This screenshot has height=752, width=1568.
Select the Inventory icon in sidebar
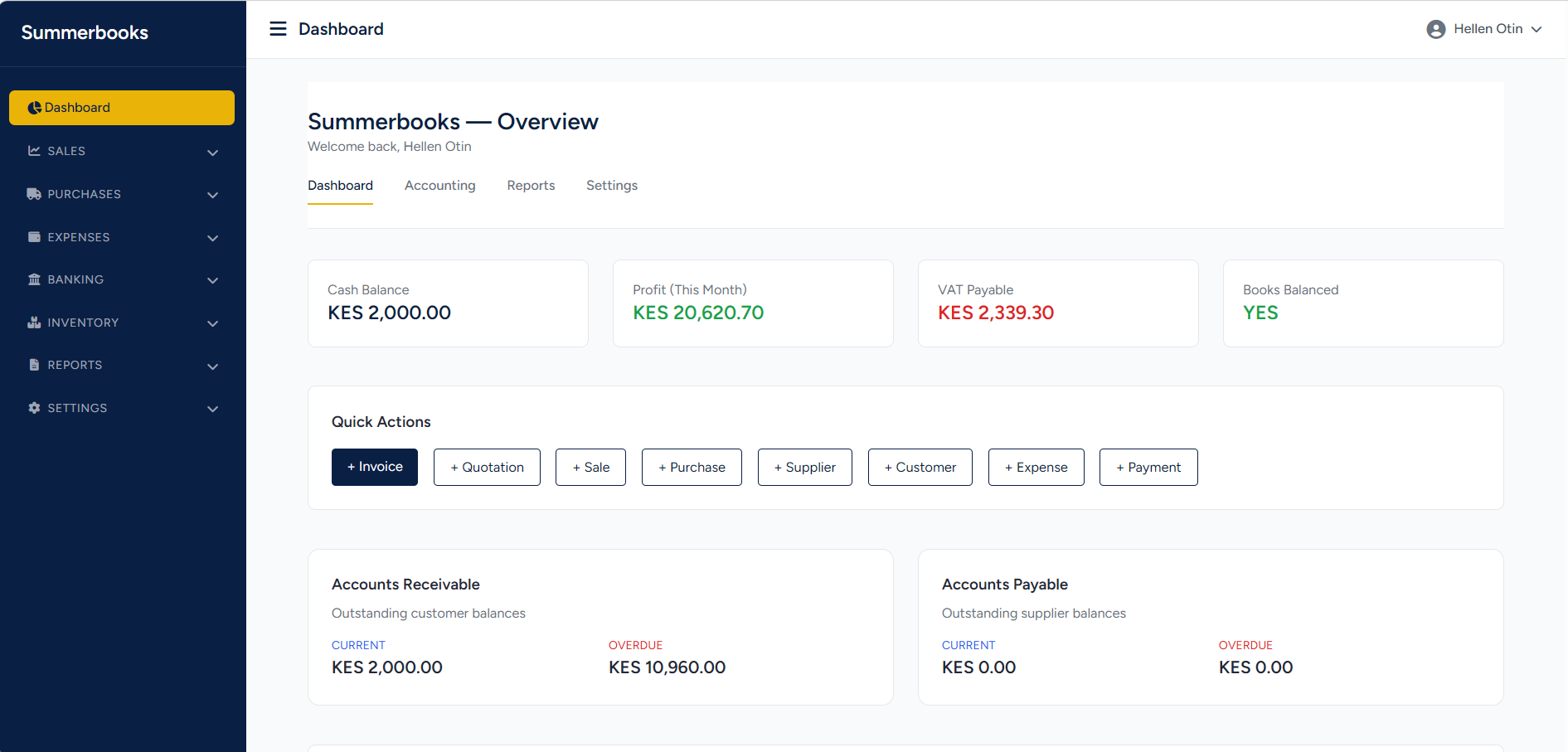click(34, 323)
